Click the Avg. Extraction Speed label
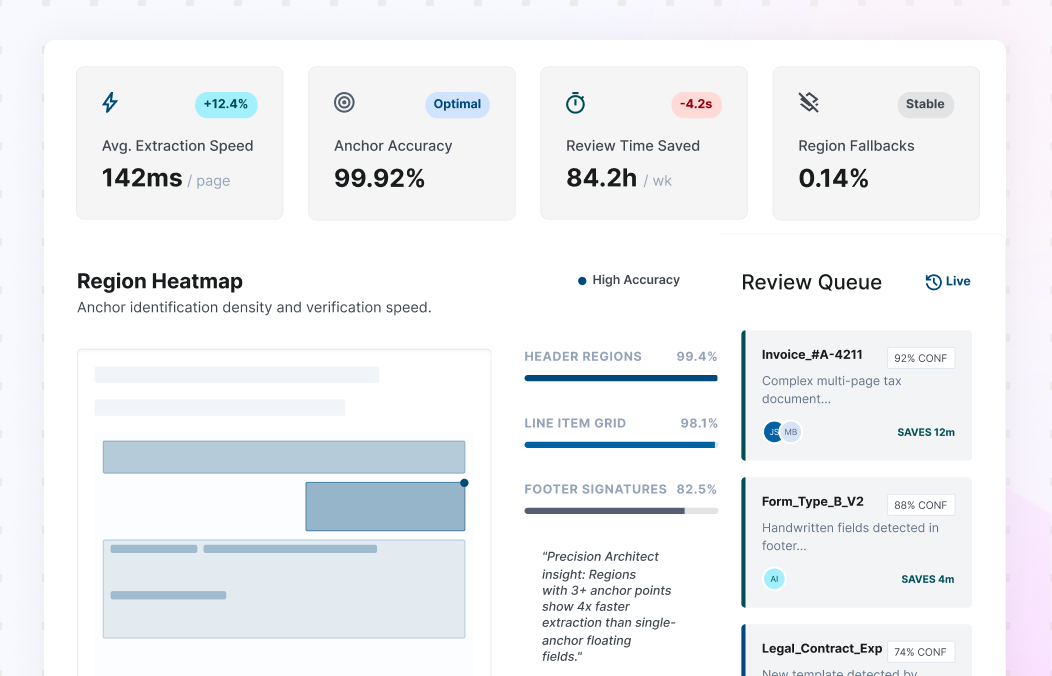This screenshot has width=1052, height=676. 178,146
